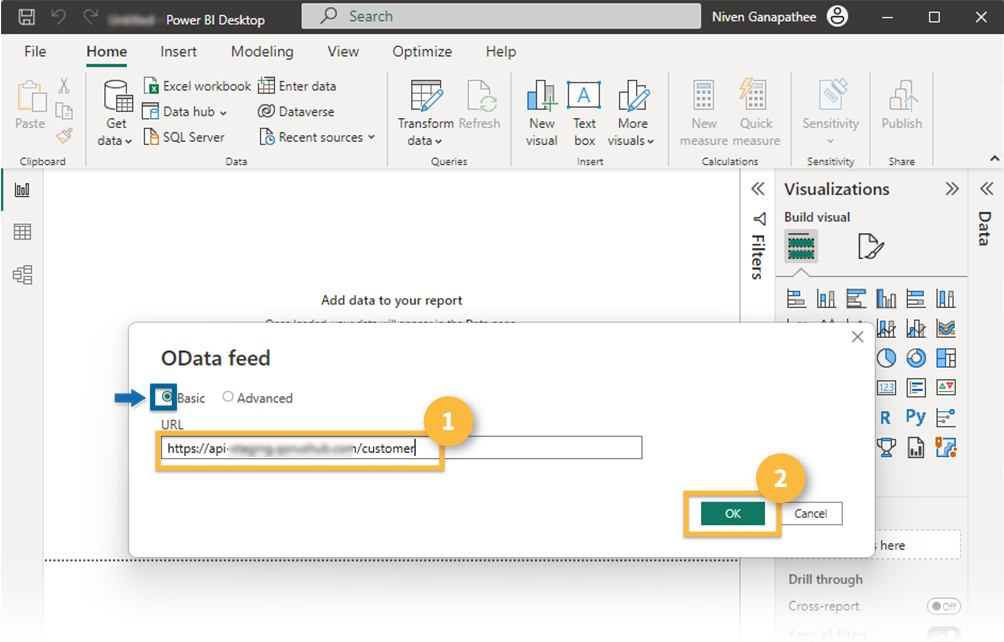Image resolution: width=1004 pixels, height=642 pixels.
Task: Cancel the OData feed dialog
Action: click(x=811, y=513)
